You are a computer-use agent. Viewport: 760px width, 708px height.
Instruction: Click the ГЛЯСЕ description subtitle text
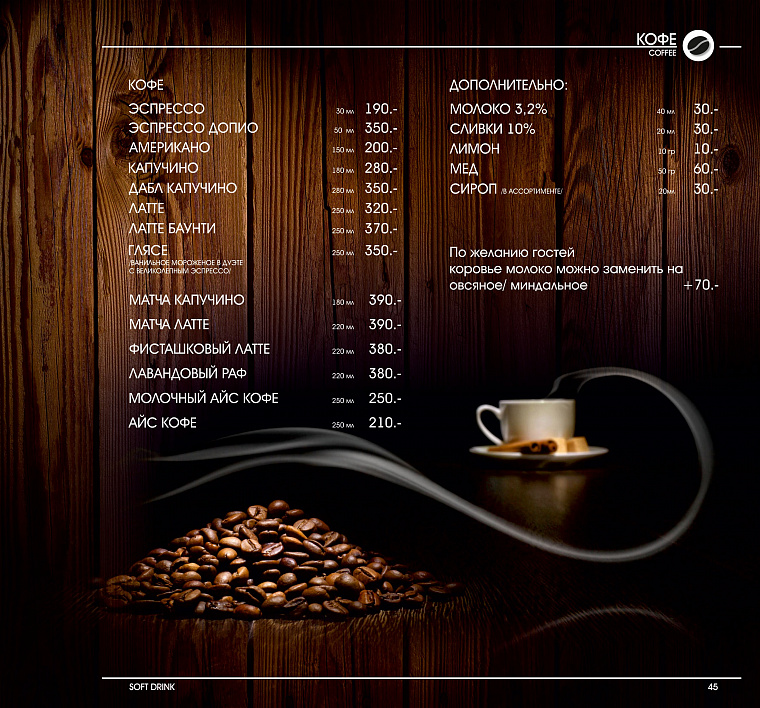click(186, 267)
